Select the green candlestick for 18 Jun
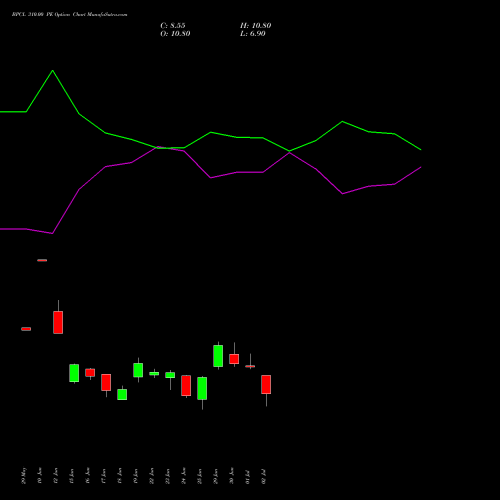Screen dimensions: 500x500 (122, 394)
